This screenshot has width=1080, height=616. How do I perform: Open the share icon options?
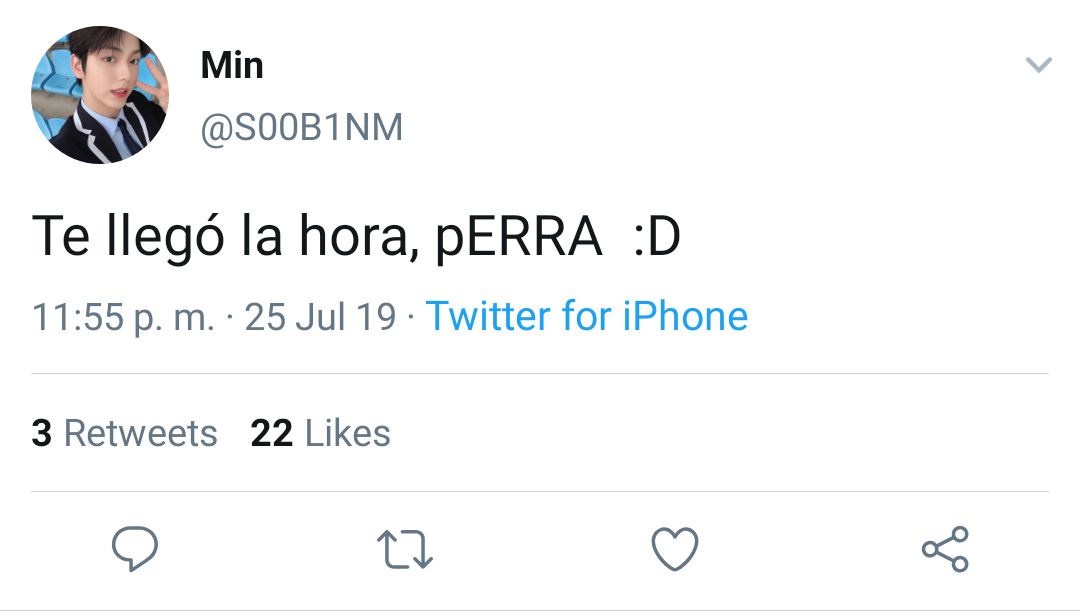click(946, 549)
